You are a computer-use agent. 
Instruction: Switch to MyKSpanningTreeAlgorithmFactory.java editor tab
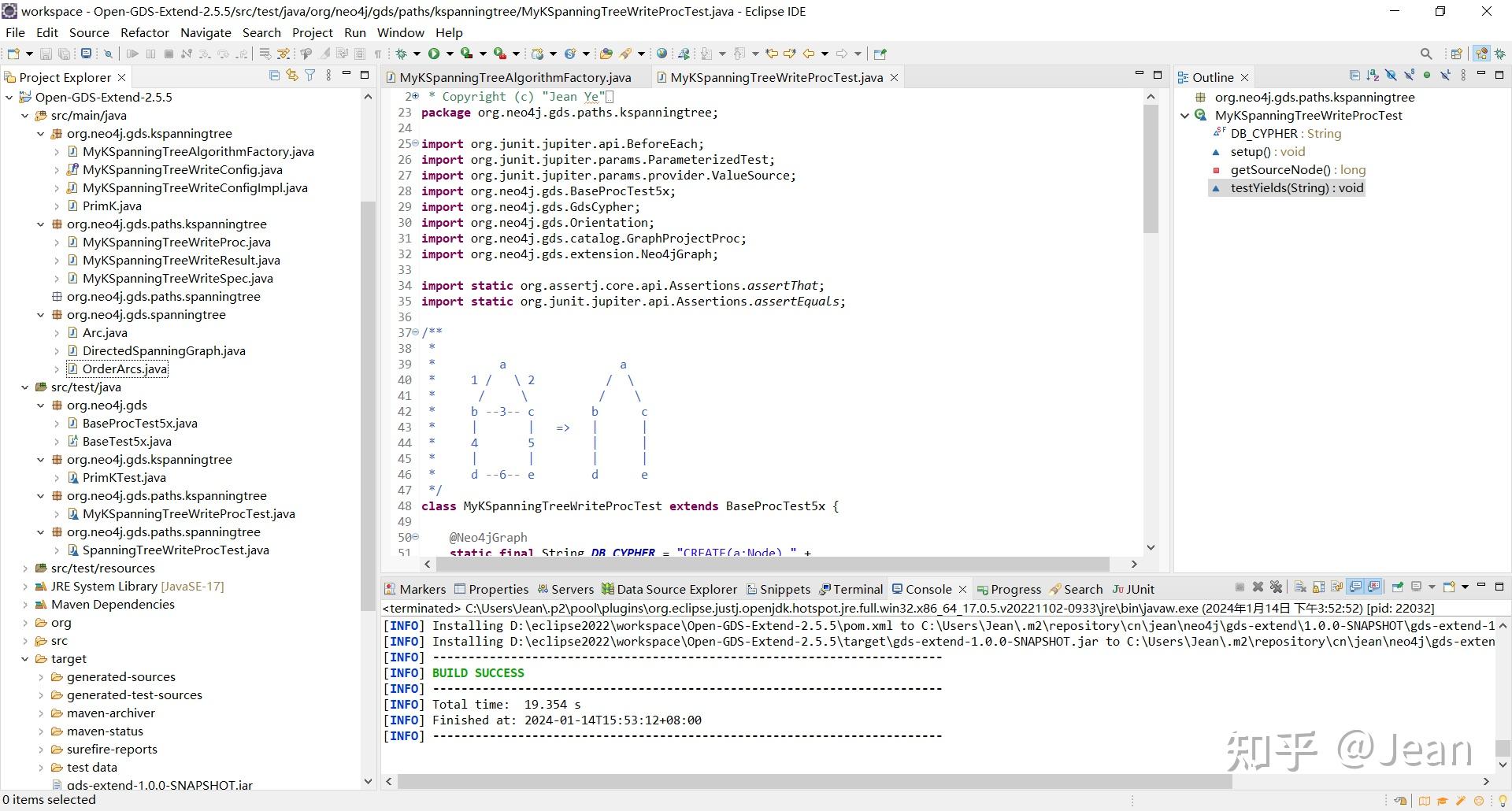[515, 77]
